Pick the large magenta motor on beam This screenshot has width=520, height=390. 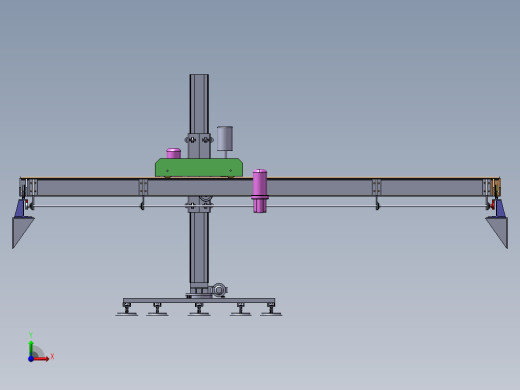pyautogui.click(x=260, y=191)
